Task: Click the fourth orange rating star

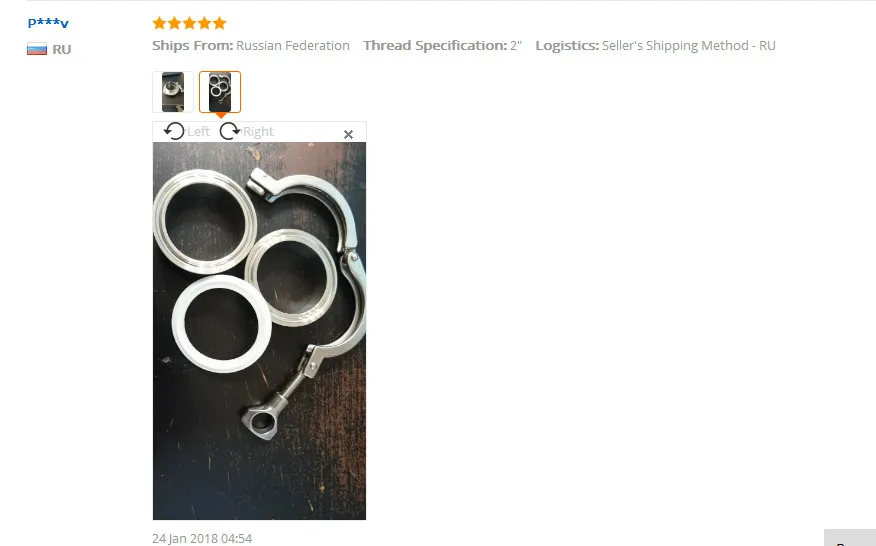Action: [205, 23]
